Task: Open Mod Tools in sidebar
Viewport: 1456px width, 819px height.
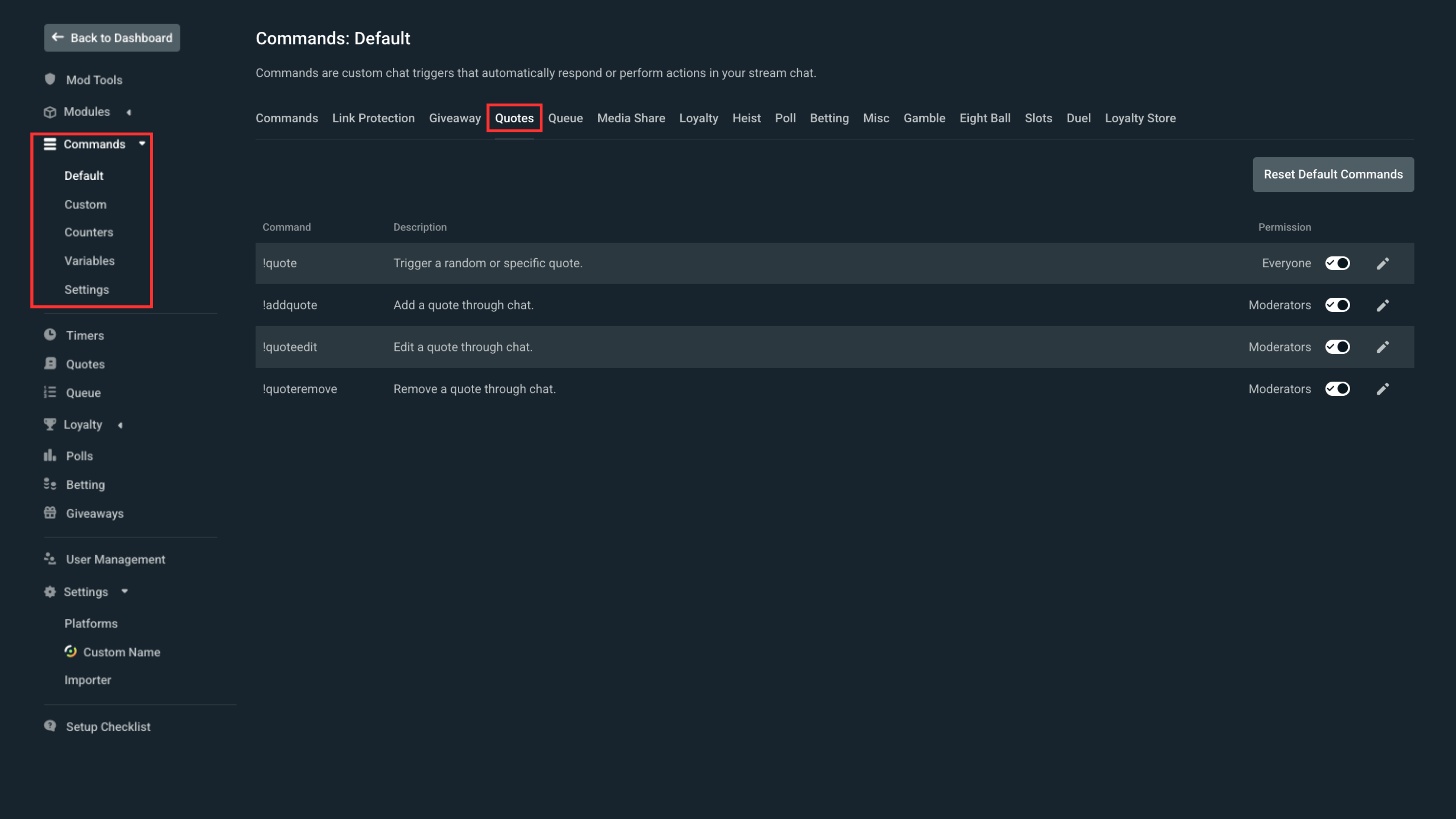Action: [94, 80]
